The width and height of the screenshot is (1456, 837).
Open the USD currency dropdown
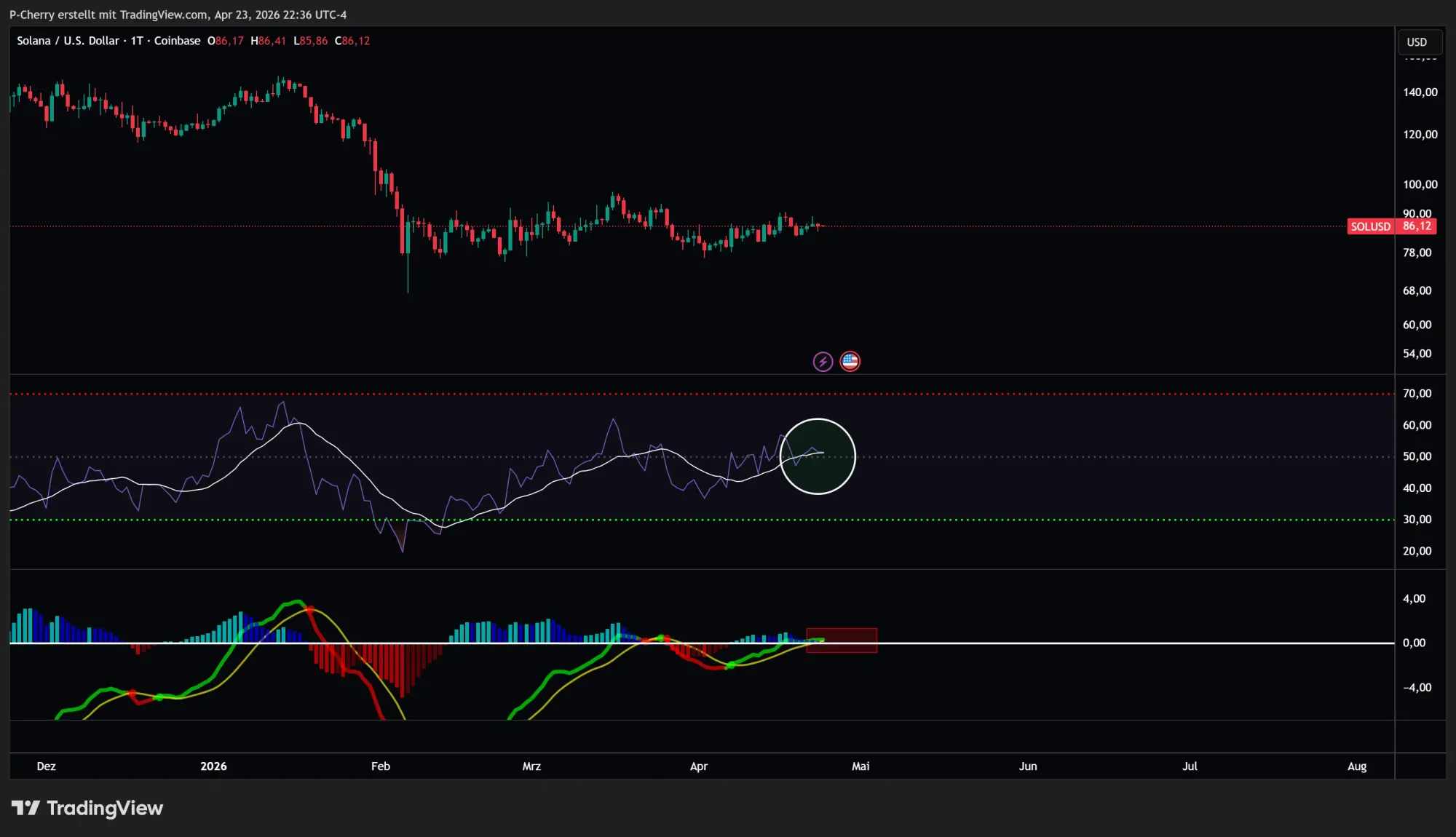[x=1418, y=41]
